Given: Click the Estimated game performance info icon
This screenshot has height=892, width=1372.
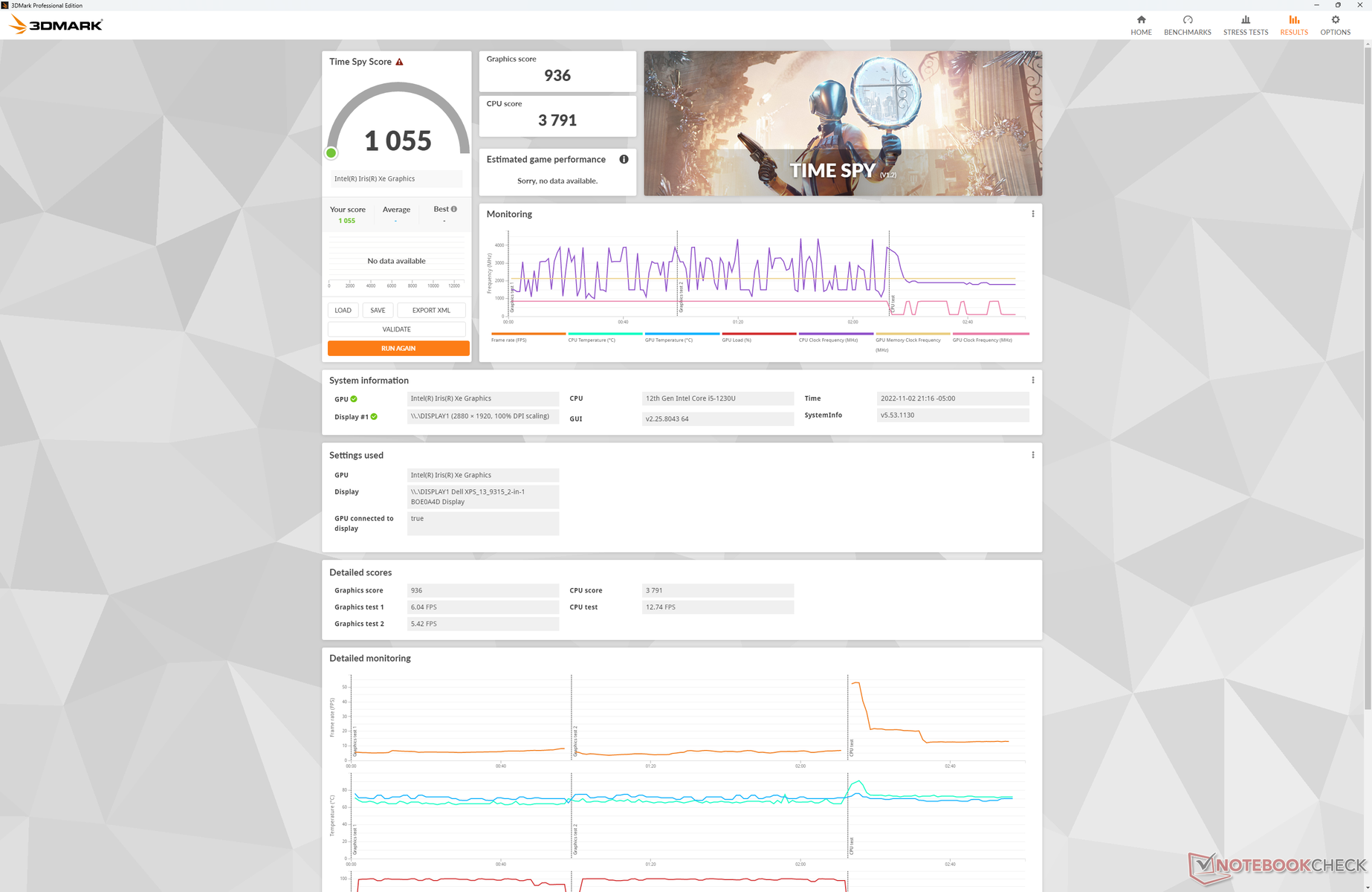Looking at the screenshot, I should tap(624, 159).
